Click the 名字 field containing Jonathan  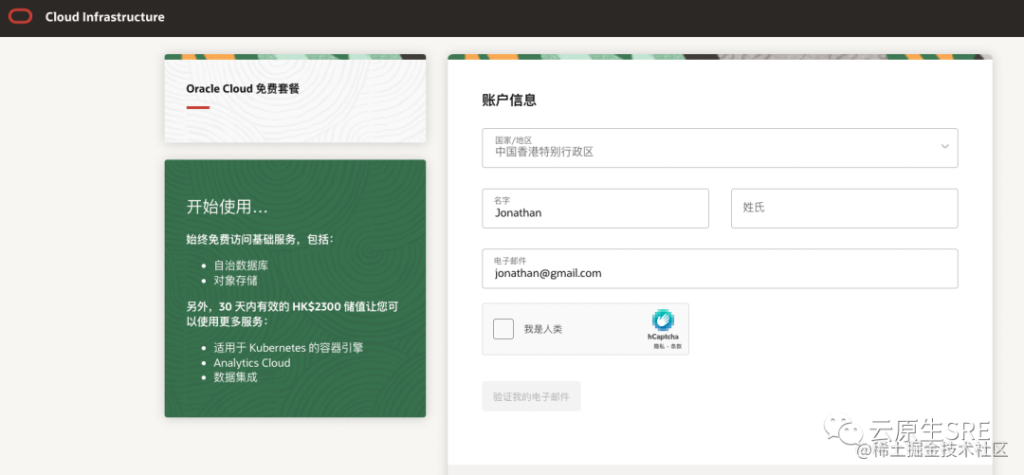click(595, 208)
